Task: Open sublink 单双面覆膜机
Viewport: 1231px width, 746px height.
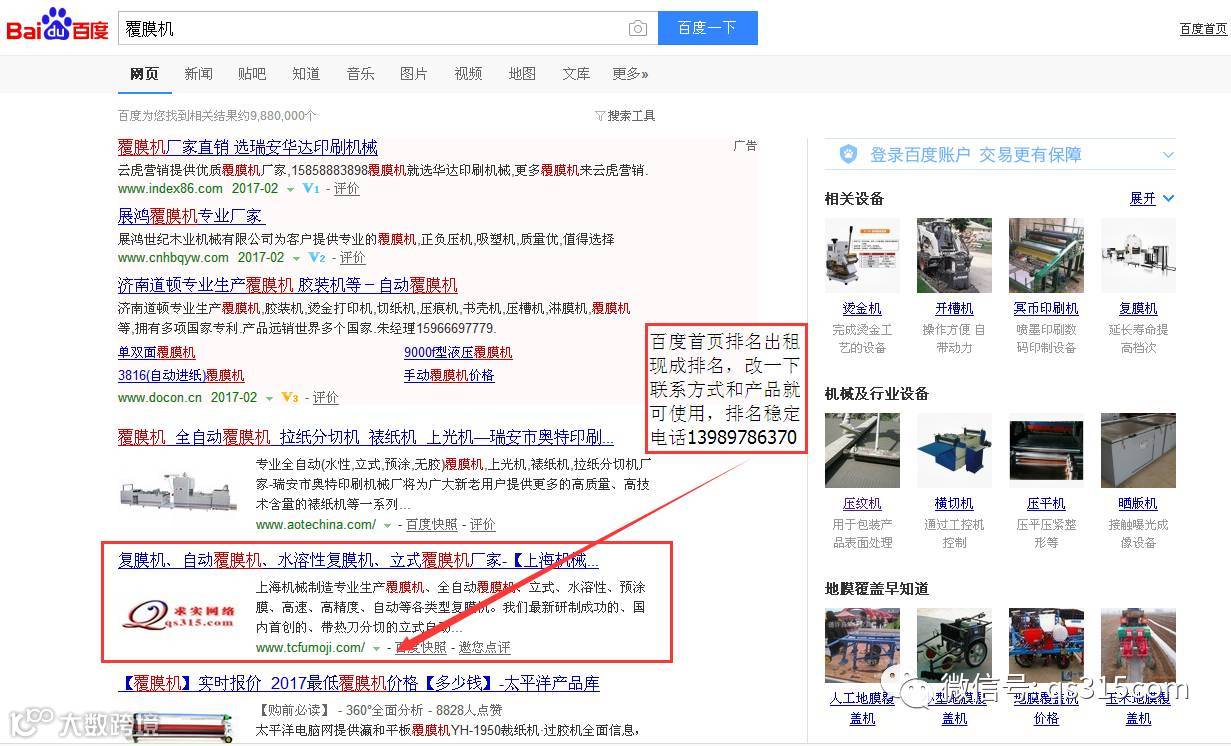Action: coord(157,352)
